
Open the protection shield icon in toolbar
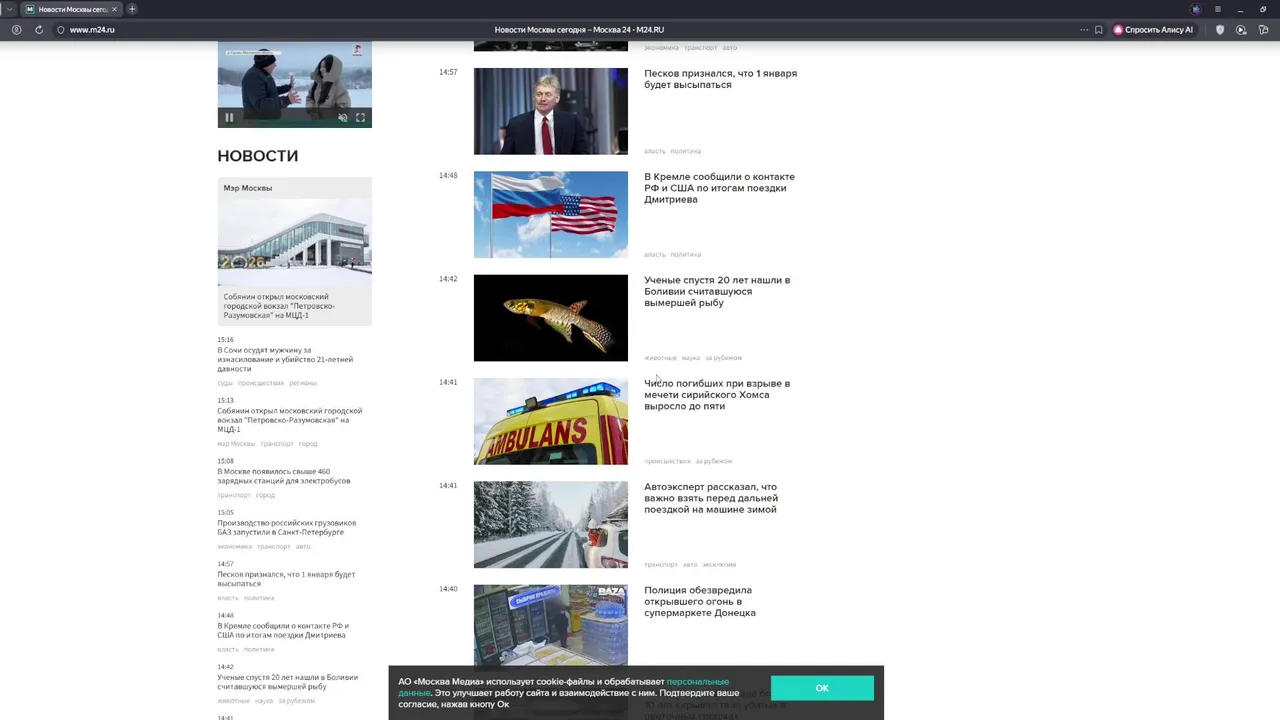pyautogui.click(x=1219, y=30)
